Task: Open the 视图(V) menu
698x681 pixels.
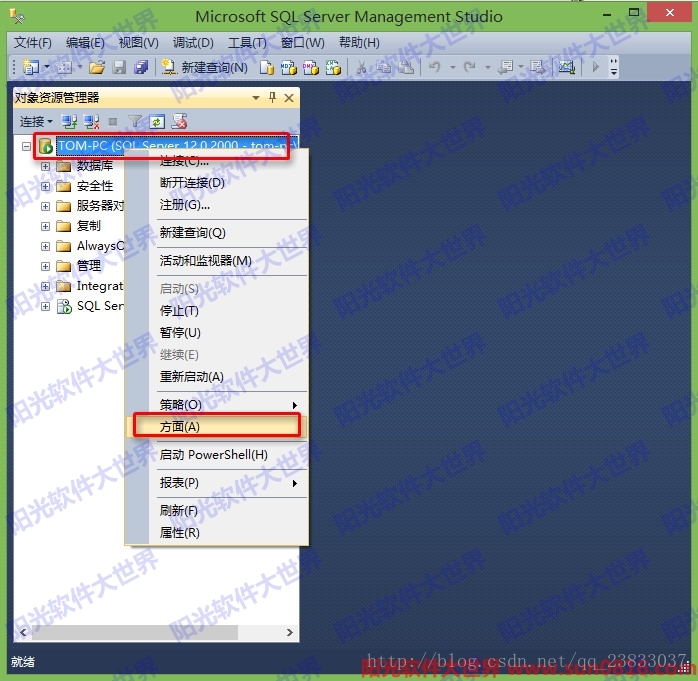Action: point(138,43)
